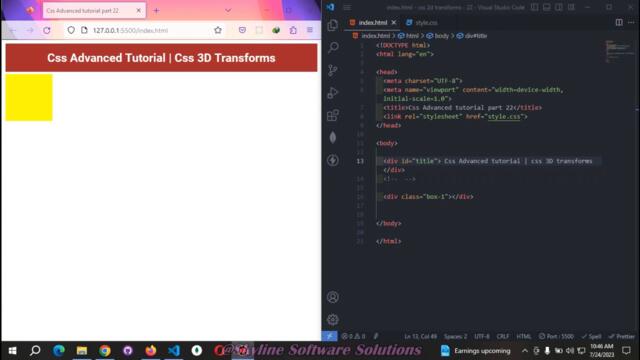Close the index.html editor tab
The width and height of the screenshot is (640, 360).
point(394,23)
